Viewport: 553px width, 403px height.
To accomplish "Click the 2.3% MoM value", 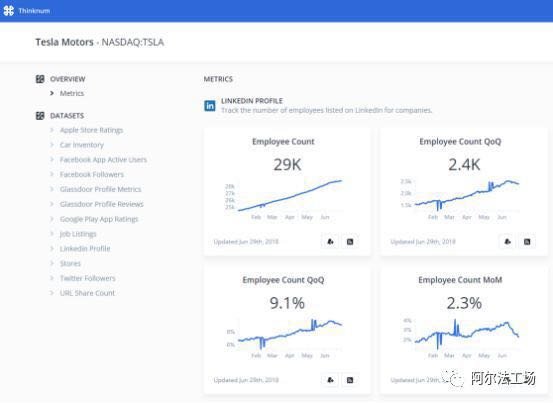I will pyautogui.click(x=464, y=303).
